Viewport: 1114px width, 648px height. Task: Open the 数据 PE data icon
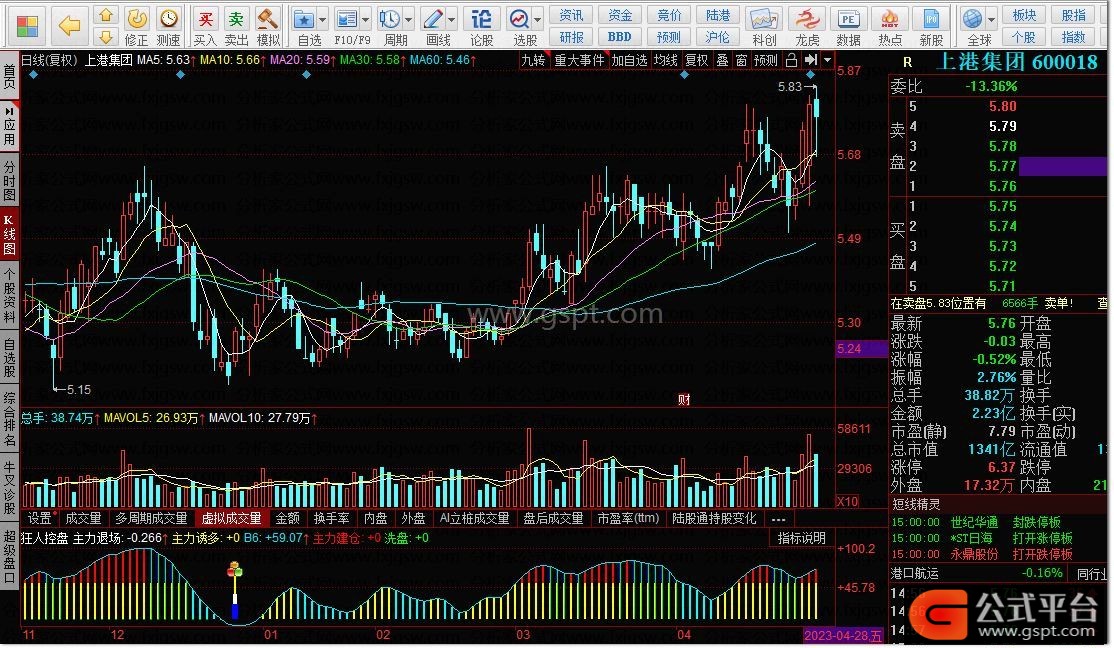[849, 26]
